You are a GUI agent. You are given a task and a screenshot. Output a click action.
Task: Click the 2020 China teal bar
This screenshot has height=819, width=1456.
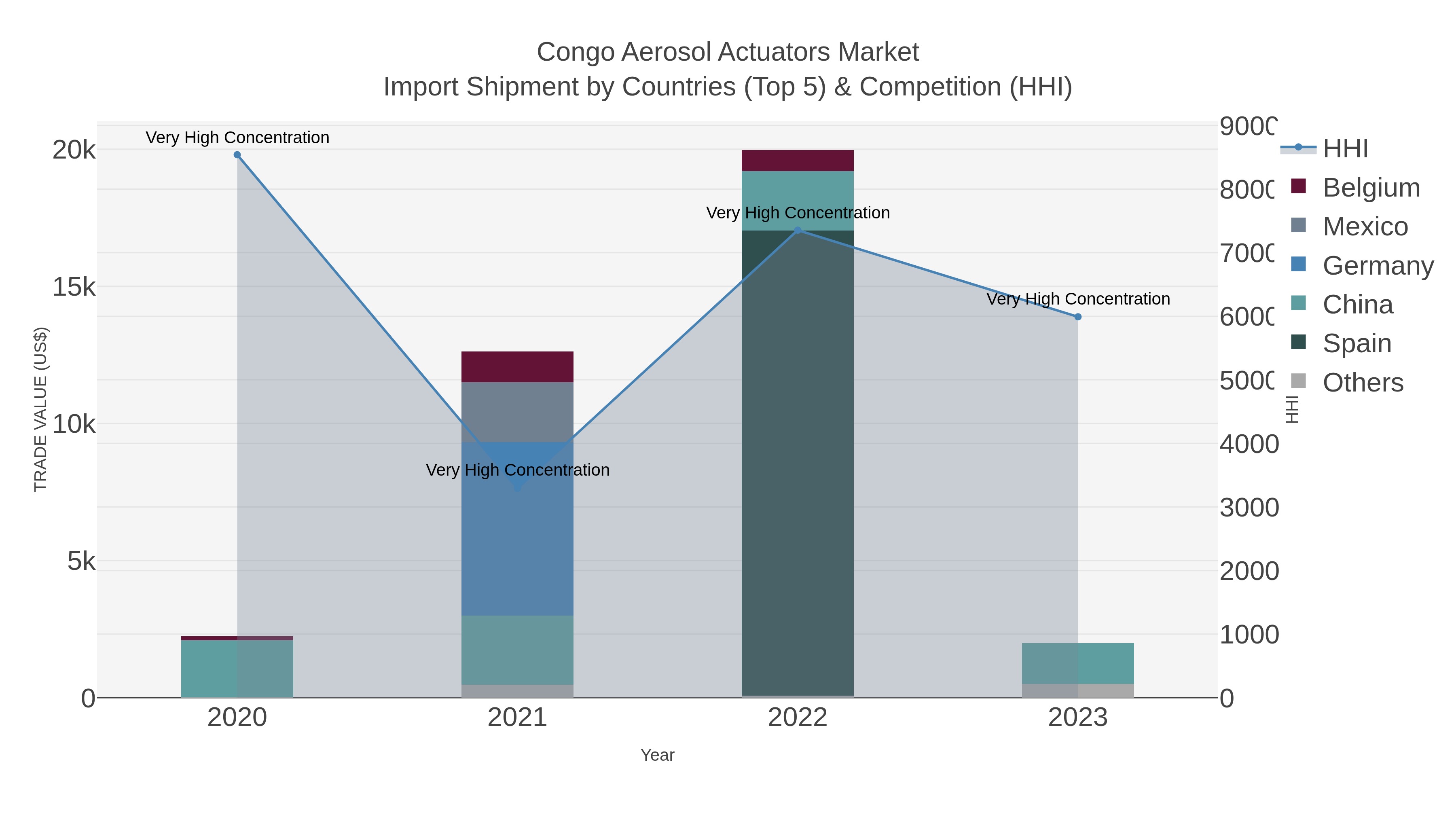237,669
